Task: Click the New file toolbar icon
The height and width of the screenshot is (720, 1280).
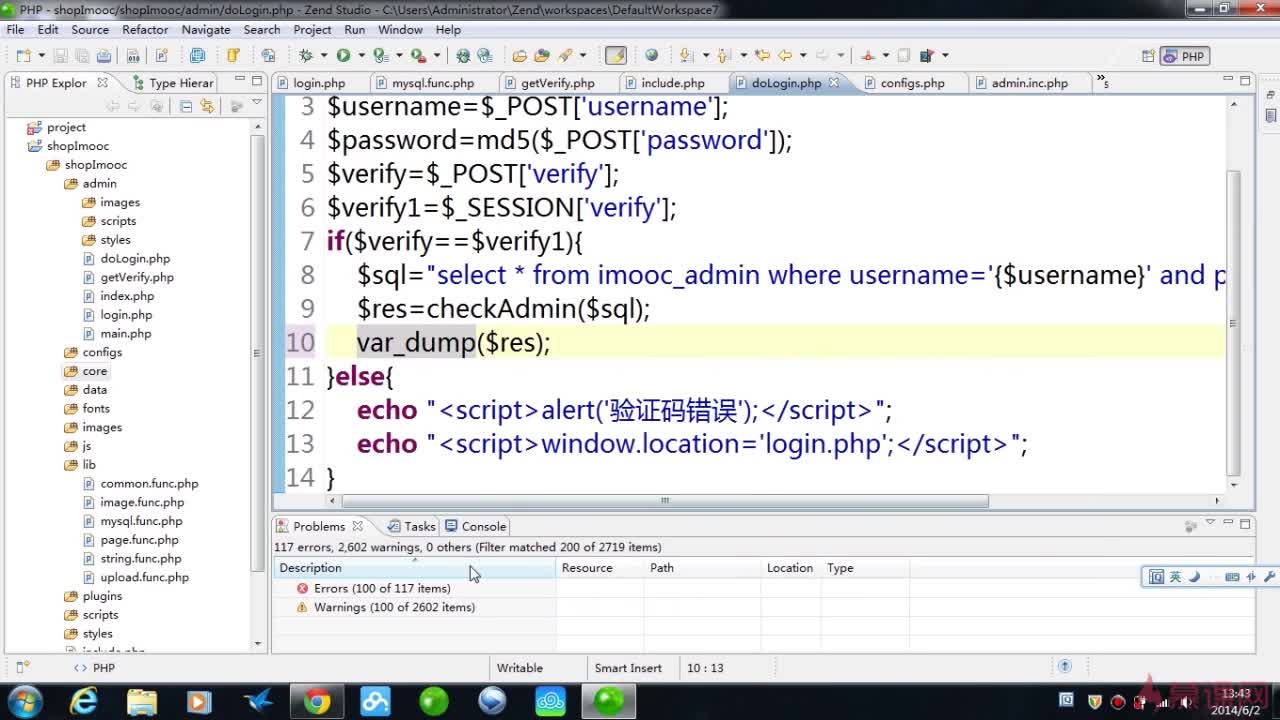Action: [23, 56]
